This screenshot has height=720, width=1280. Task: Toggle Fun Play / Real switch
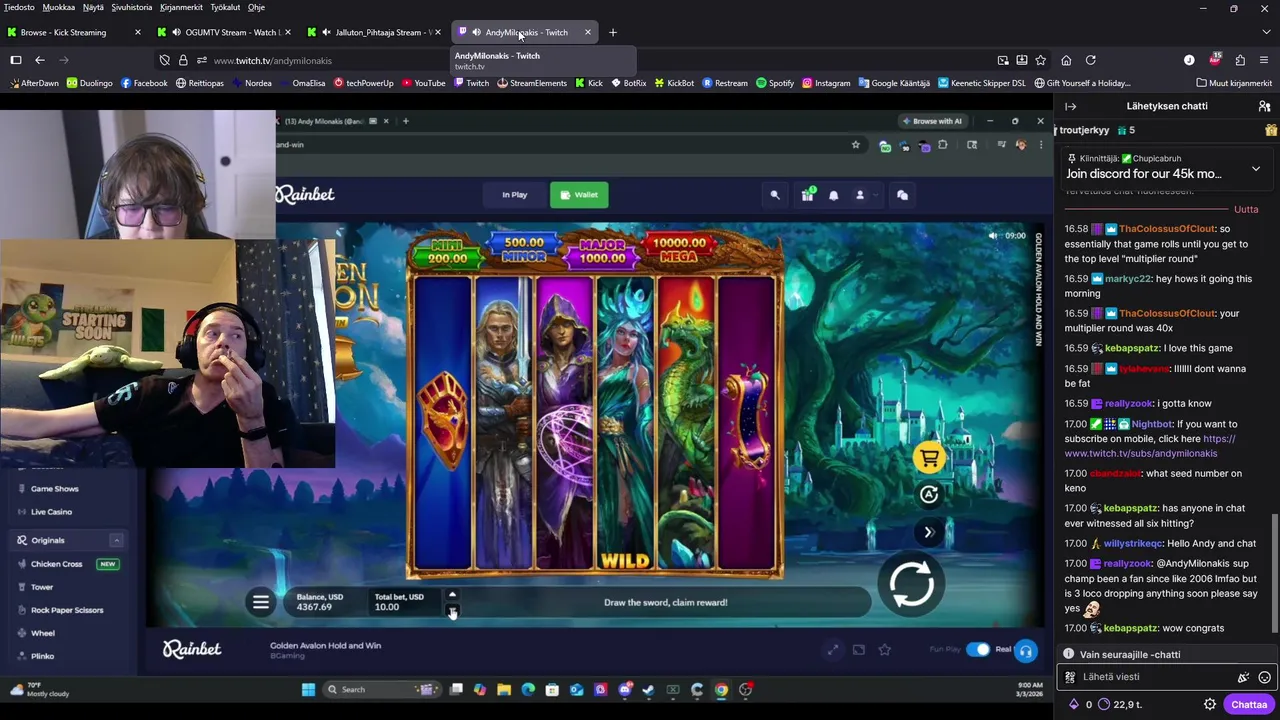[978, 650]
